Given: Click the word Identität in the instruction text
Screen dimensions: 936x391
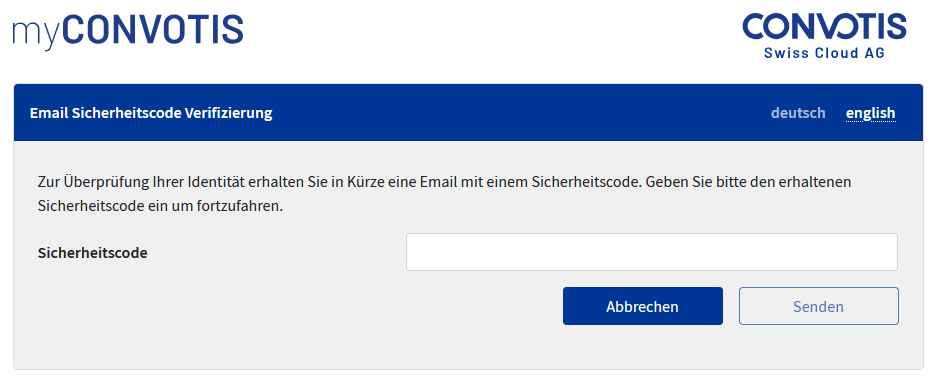Looking at the screenshot, I should point(215,181).
